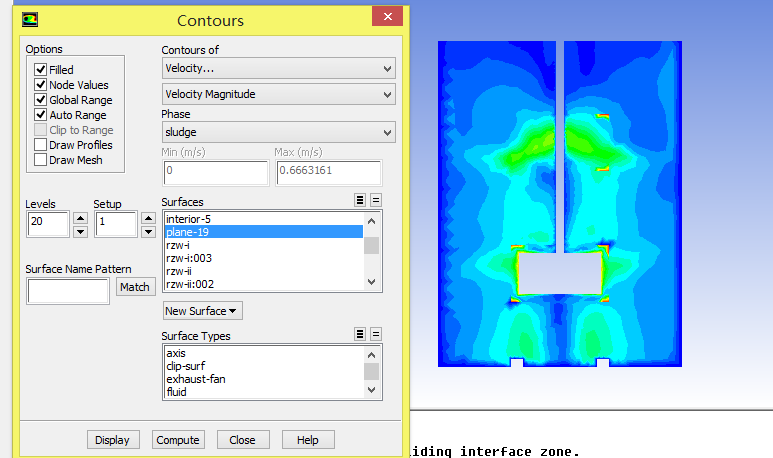Click the Setup input field
This screenshot has width=773, height=458.
pyautogui.click(x=116, y=224)
